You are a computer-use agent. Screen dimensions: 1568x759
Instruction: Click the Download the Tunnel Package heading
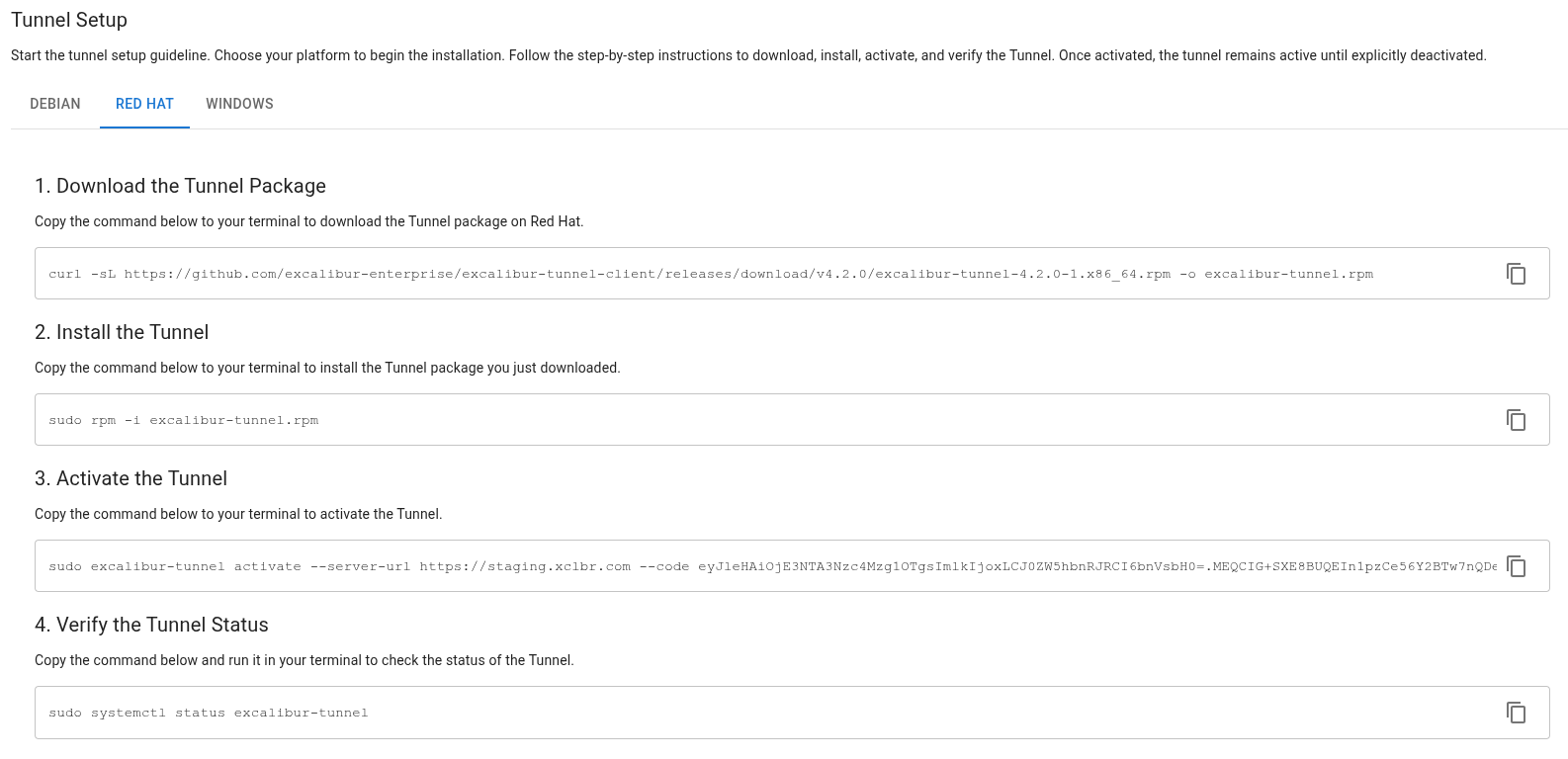[180, 186]
